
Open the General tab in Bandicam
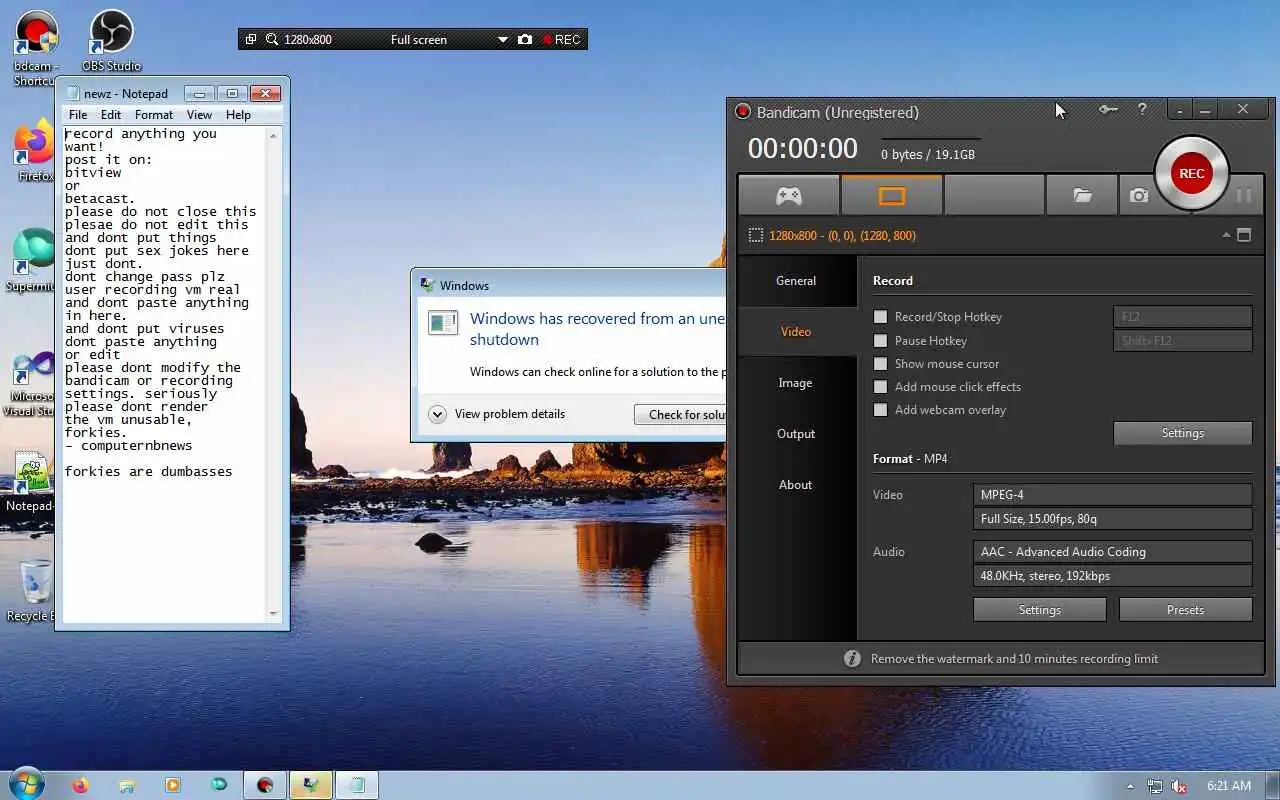tap(796, 281)
